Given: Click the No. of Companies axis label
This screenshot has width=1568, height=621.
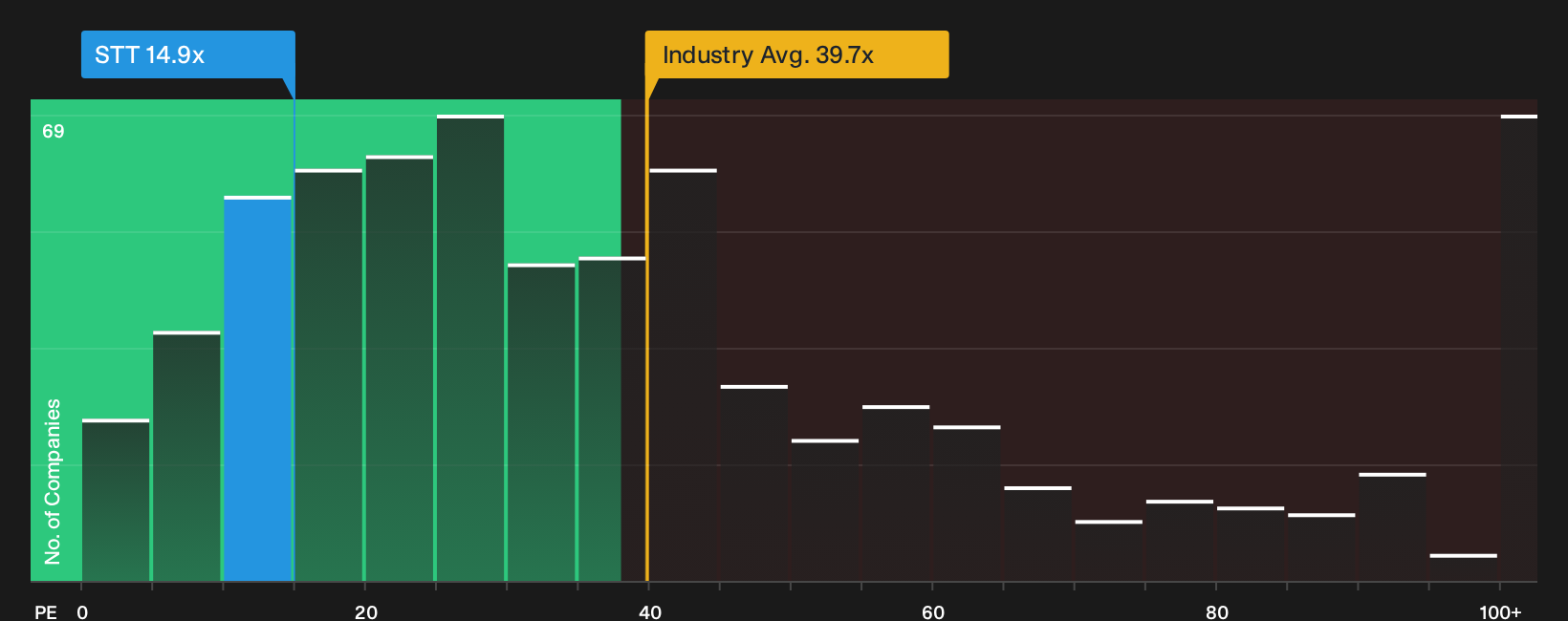Looking at the screenshot, I should click(53, 481).
